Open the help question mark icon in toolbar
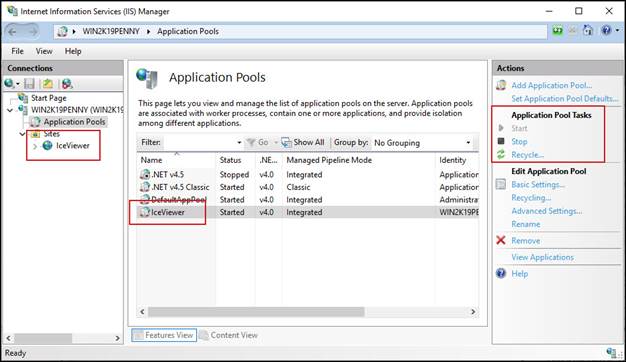The height and width of the screenshot is (362, 626). point(606,30)
